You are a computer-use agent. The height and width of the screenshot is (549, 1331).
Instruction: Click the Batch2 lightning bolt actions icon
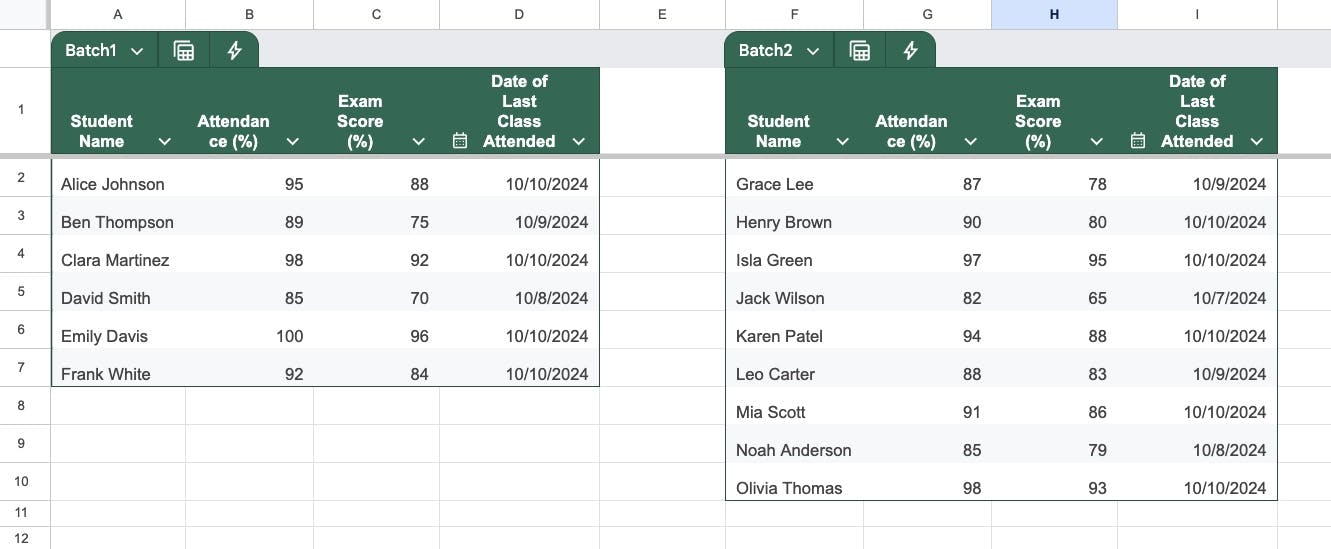pos(910,51)
